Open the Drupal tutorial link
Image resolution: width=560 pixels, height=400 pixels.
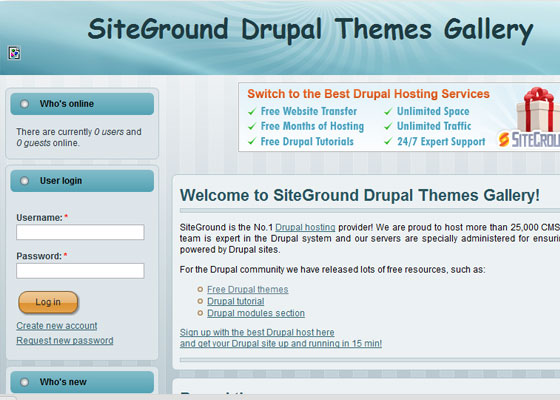[236, 301]
